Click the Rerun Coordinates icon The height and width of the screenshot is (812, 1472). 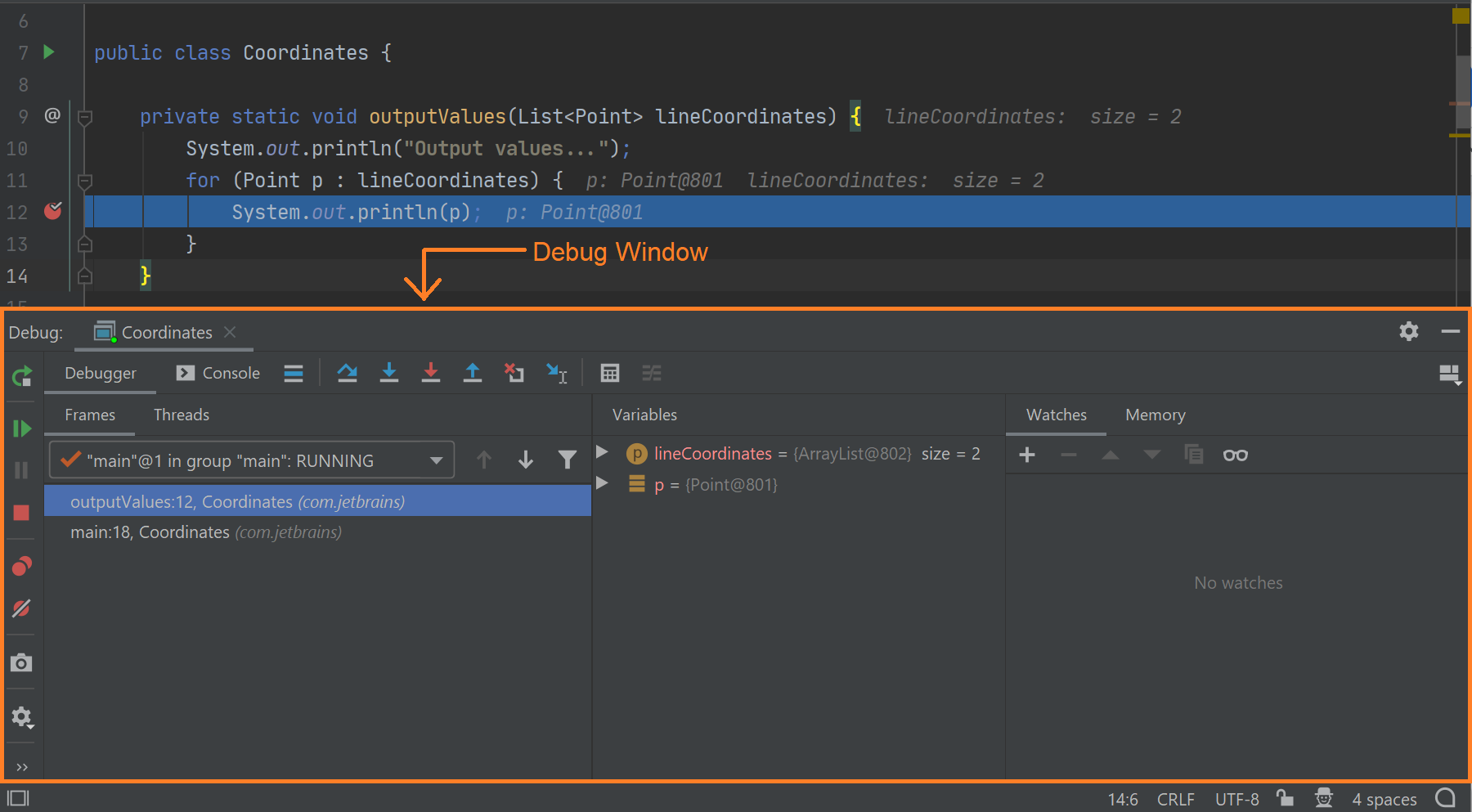[21, 376]
